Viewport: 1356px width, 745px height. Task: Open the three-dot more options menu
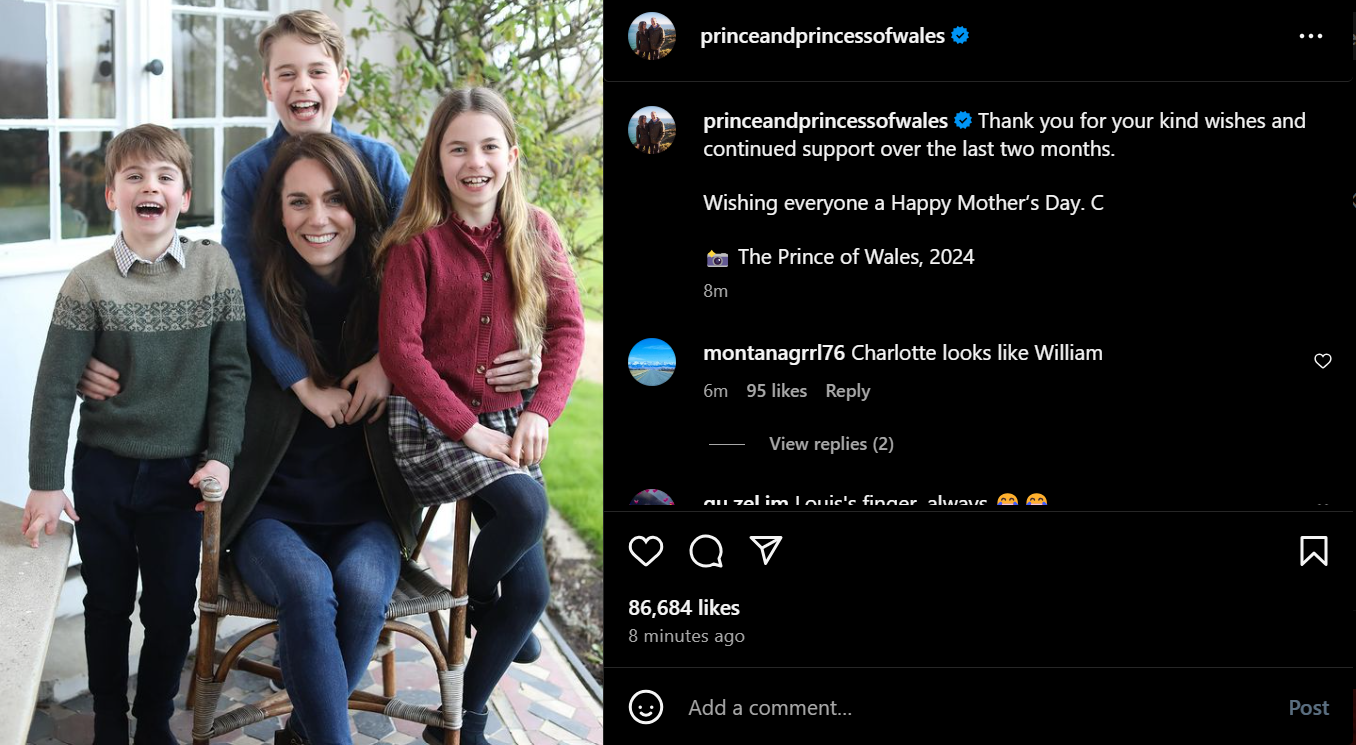1310,36
